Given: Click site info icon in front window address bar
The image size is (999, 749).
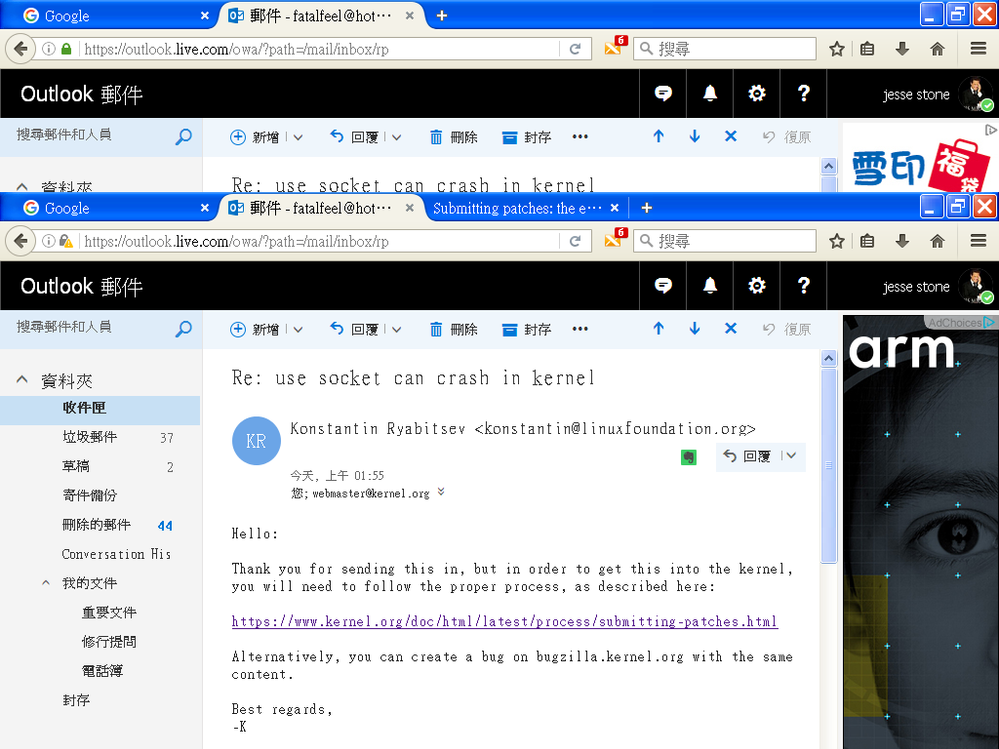Looking at the screenshot, I should 48,241.
